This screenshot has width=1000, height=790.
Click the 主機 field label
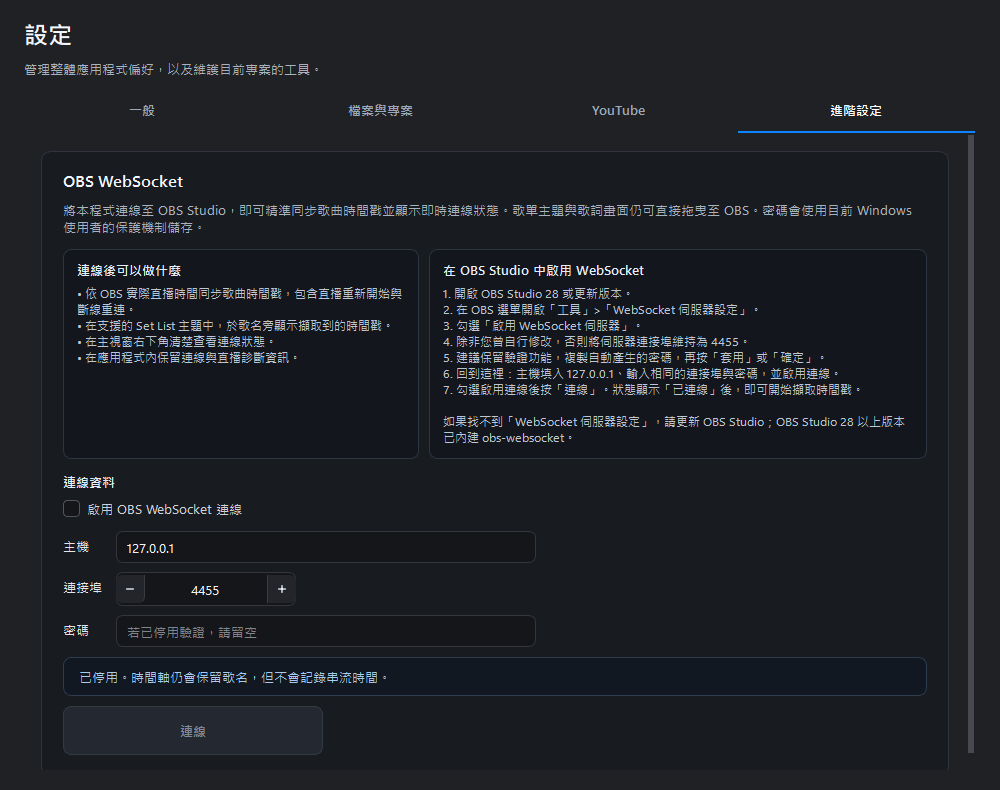pos(76,547)
